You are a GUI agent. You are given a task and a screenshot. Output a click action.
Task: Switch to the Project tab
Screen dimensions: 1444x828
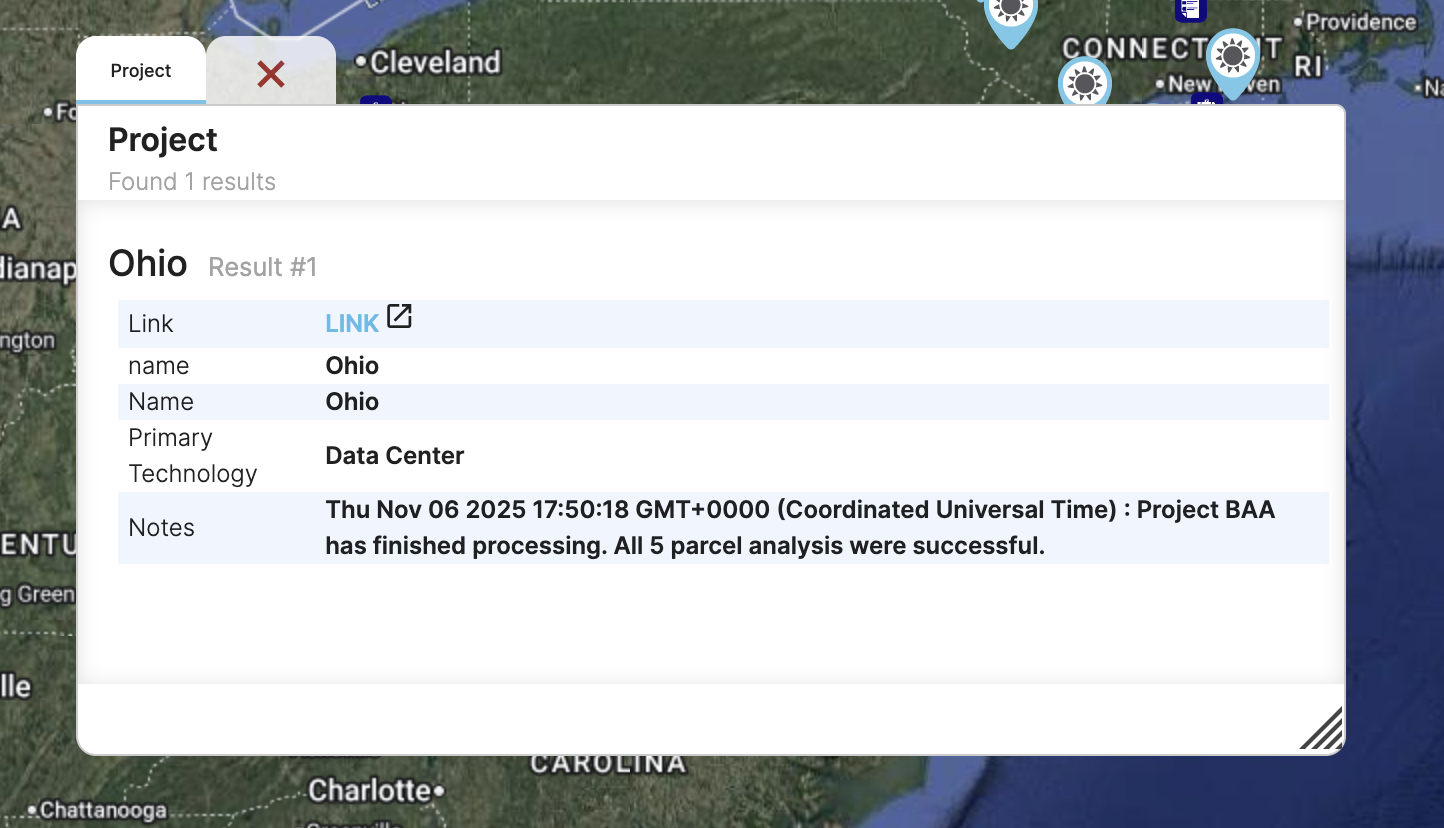point(140,70)
